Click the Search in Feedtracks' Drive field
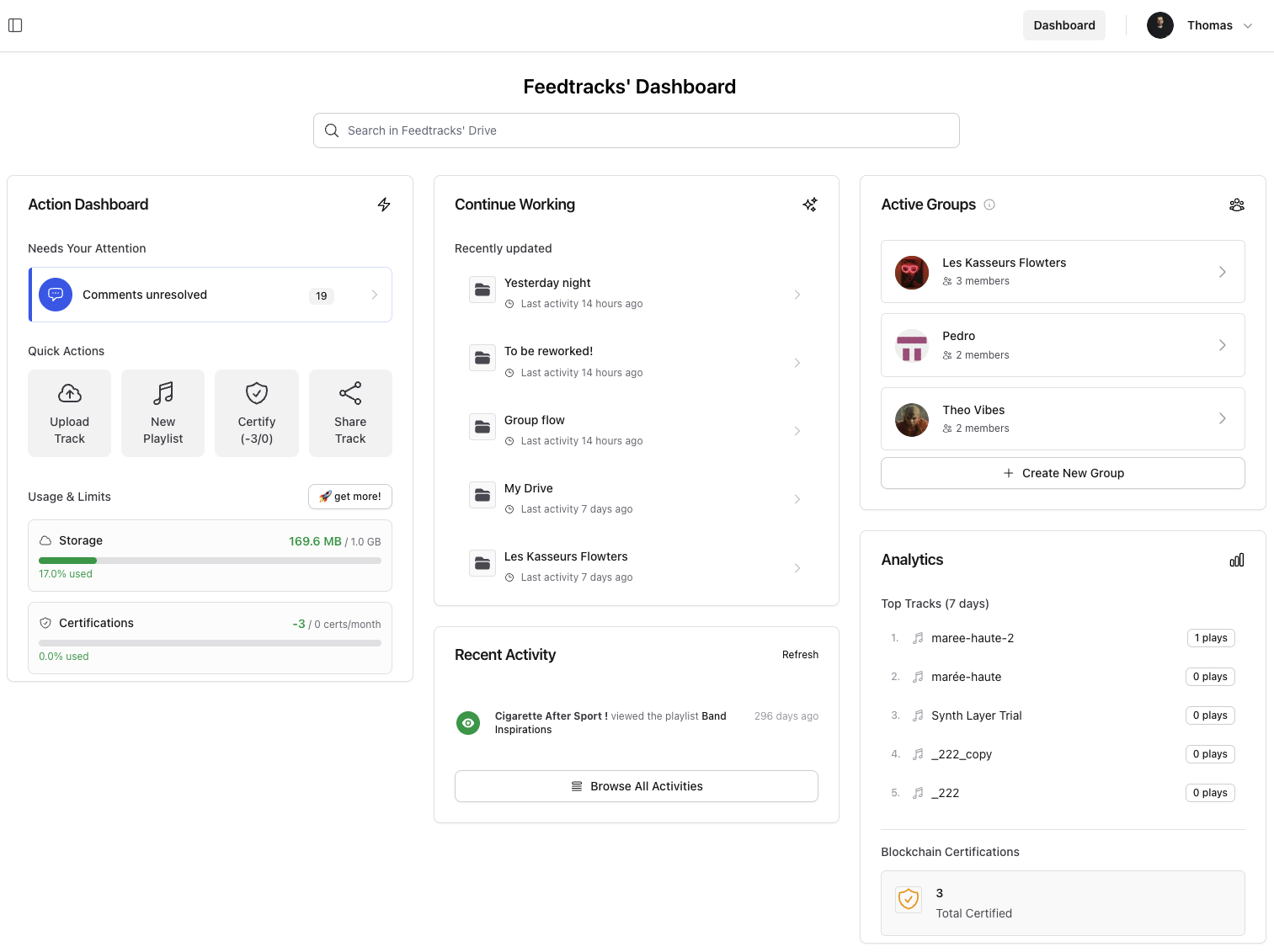The image size is (1274, 952). [x=636, y=130]
